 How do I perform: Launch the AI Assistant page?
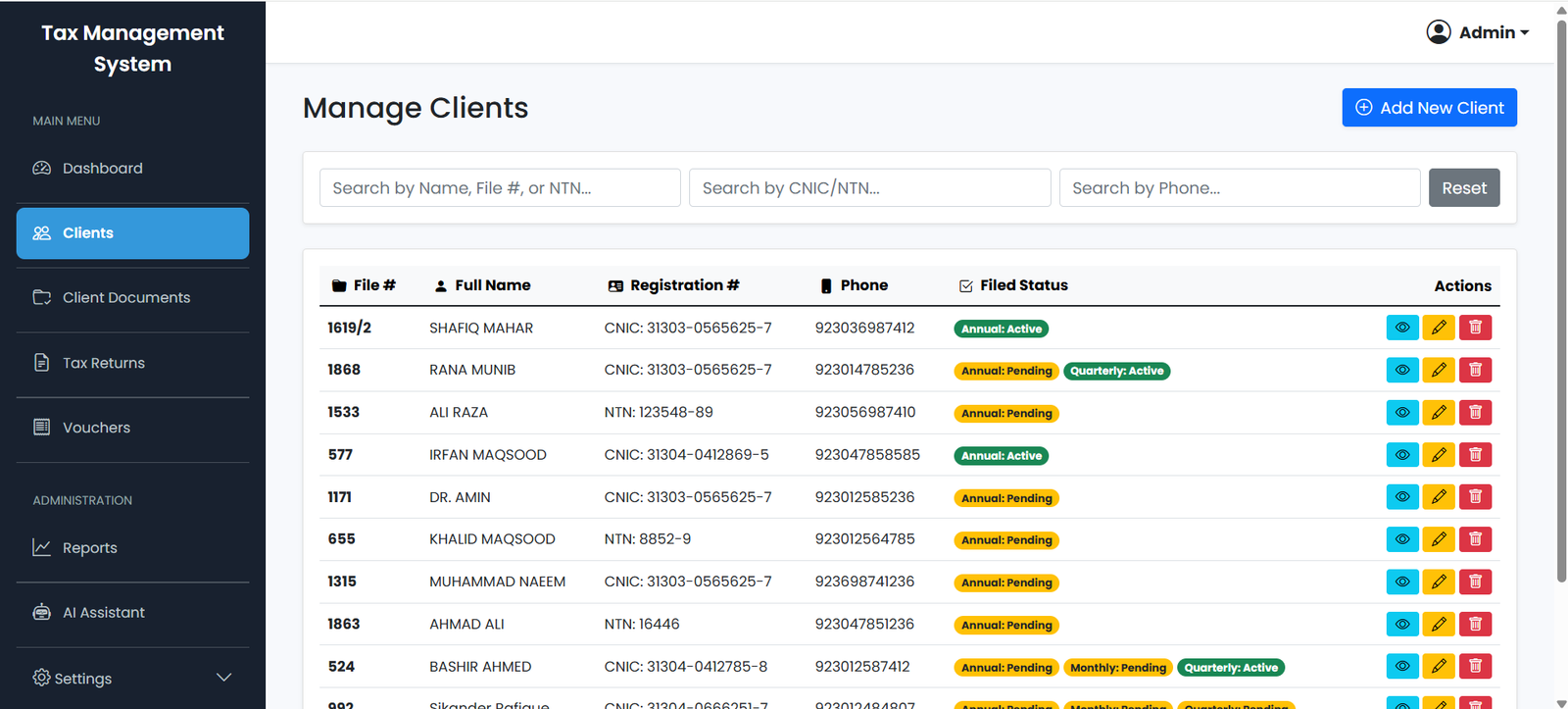[132, 612]
